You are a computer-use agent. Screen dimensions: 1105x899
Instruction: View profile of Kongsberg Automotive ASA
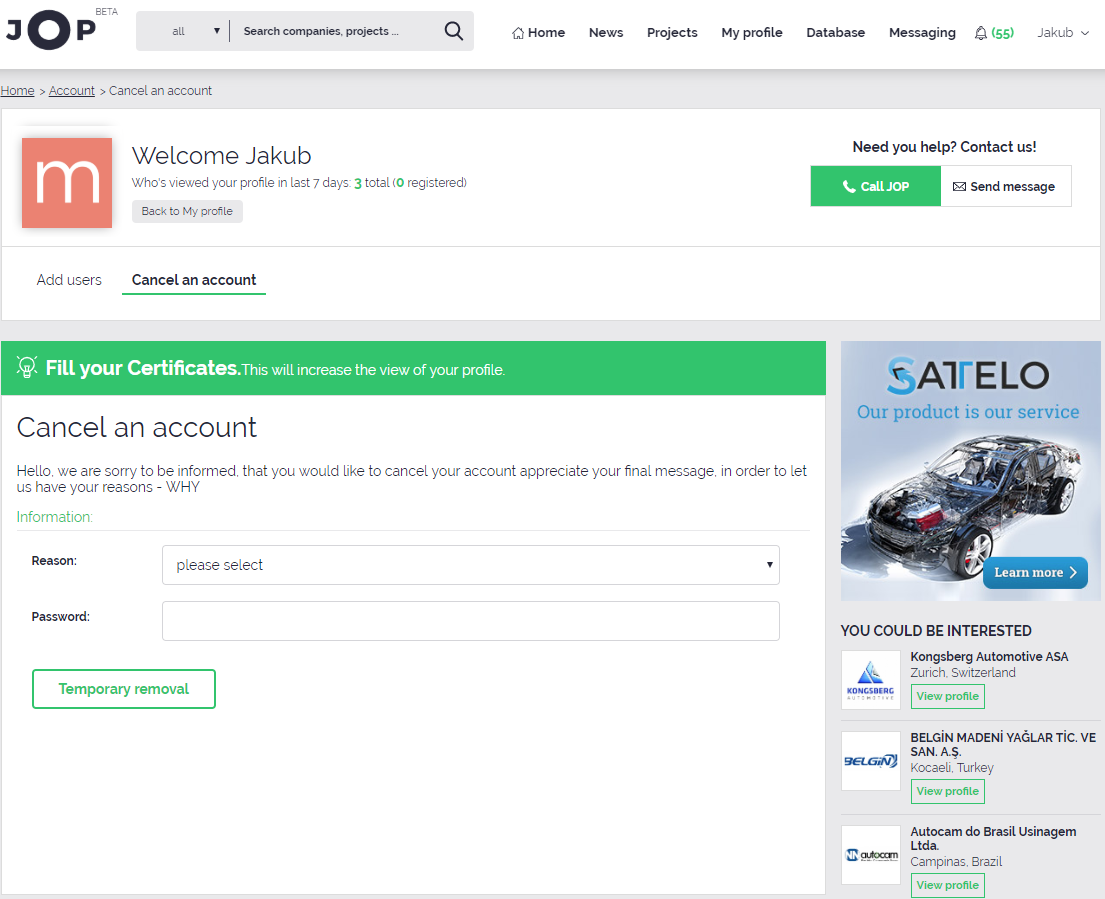click(948, 696)
